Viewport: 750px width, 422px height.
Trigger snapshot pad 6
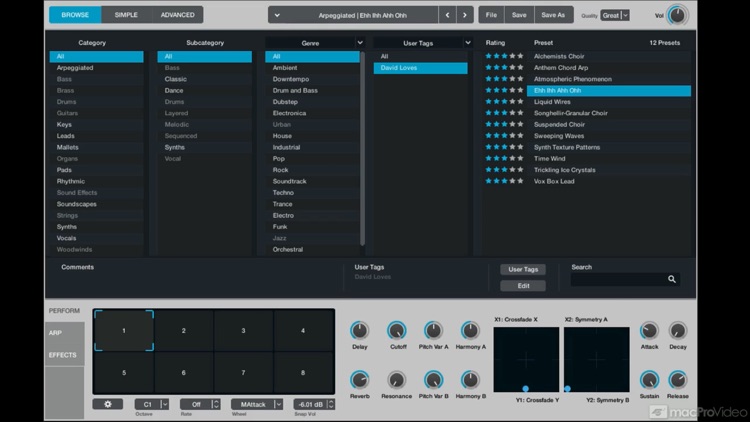184,372
